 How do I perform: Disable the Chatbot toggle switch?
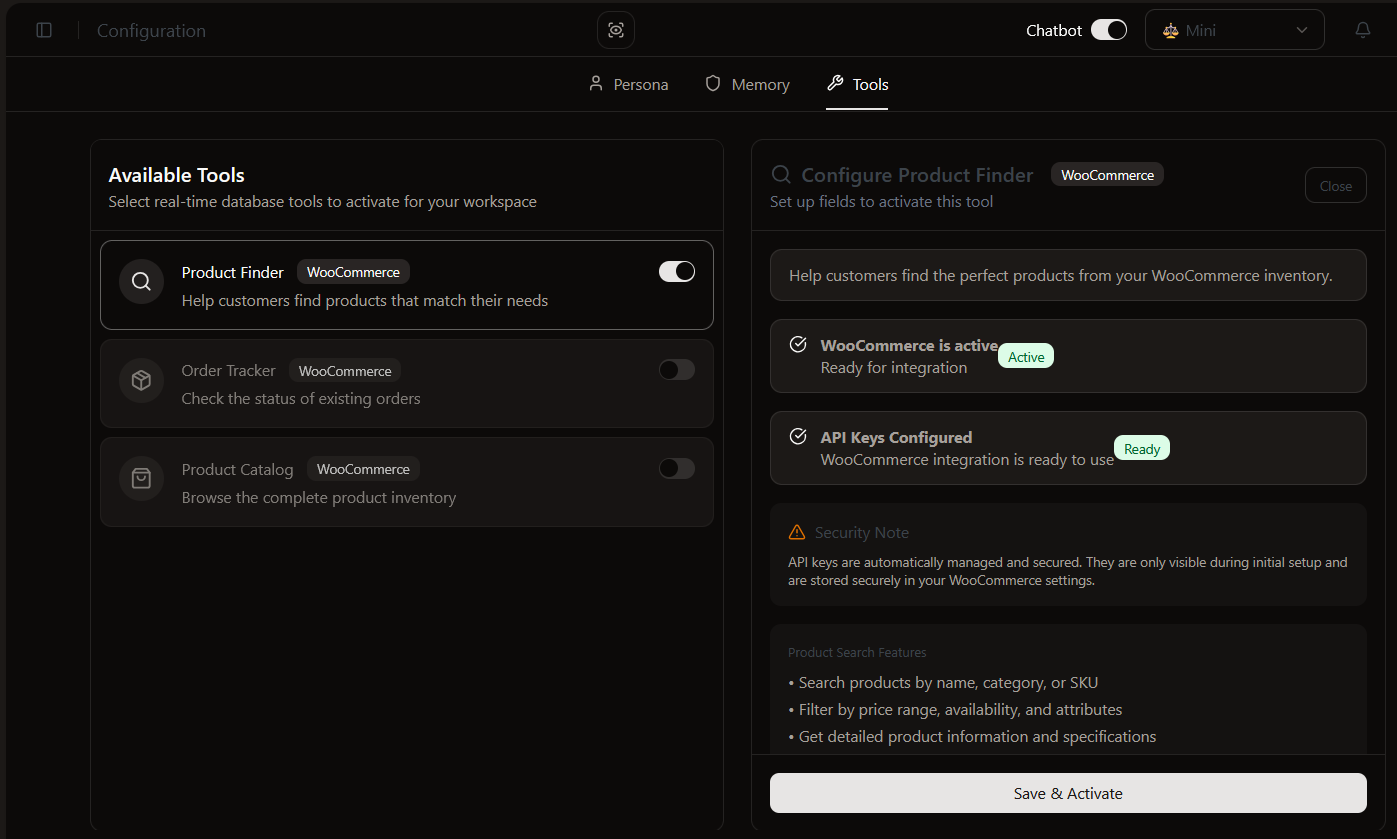(1108, 30)
